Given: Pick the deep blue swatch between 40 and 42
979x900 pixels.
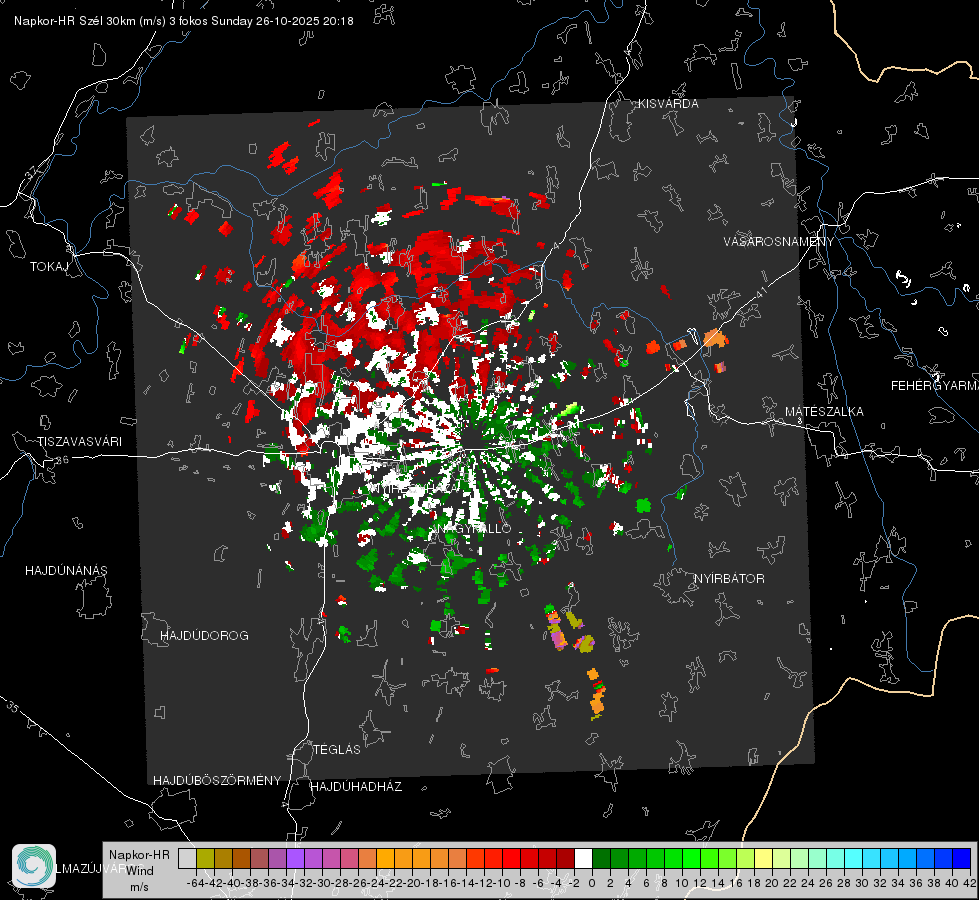Looking at the screenshot, I should coord(962,858).
